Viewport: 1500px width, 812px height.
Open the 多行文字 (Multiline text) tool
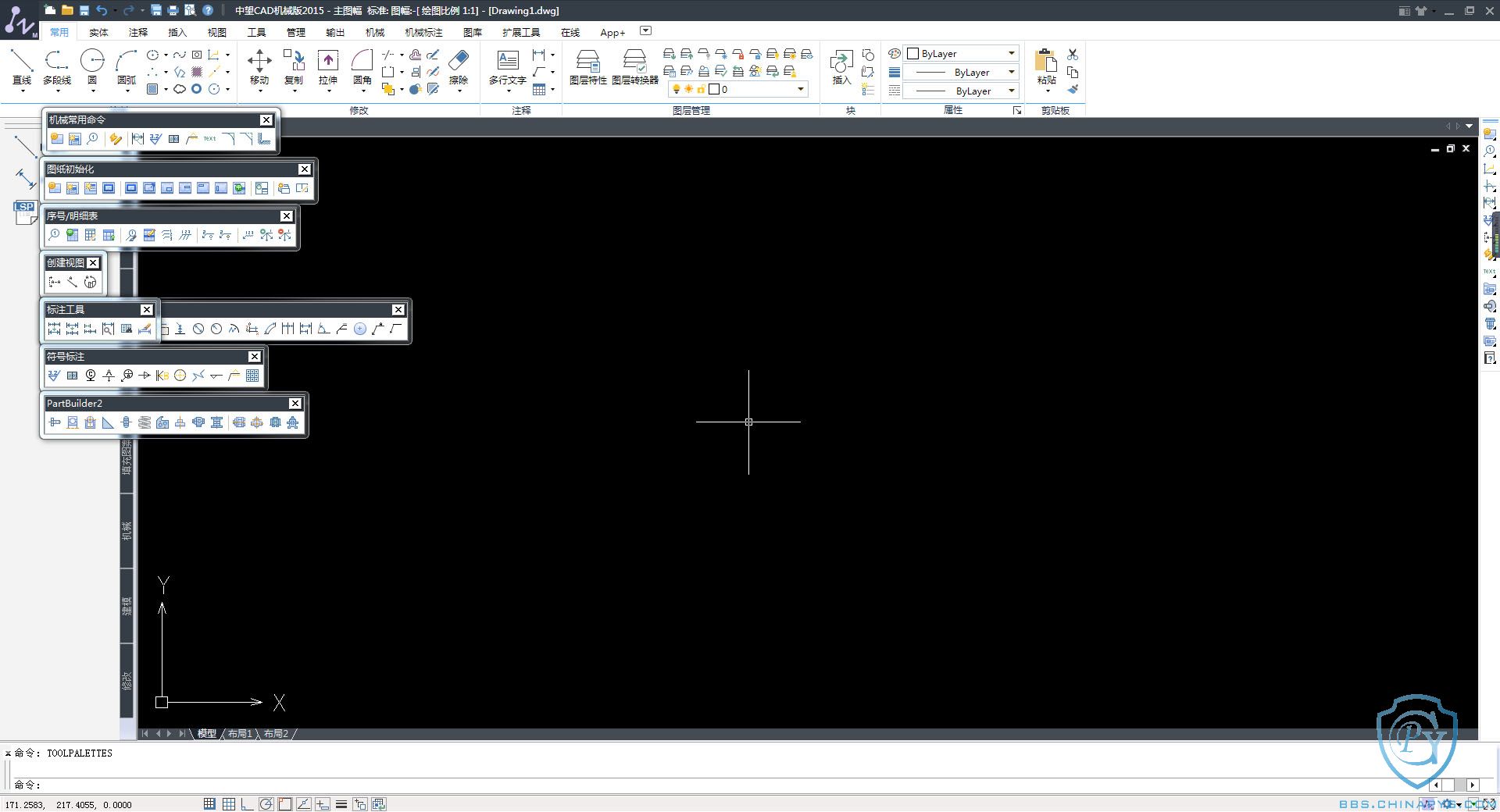pos(508,67)
